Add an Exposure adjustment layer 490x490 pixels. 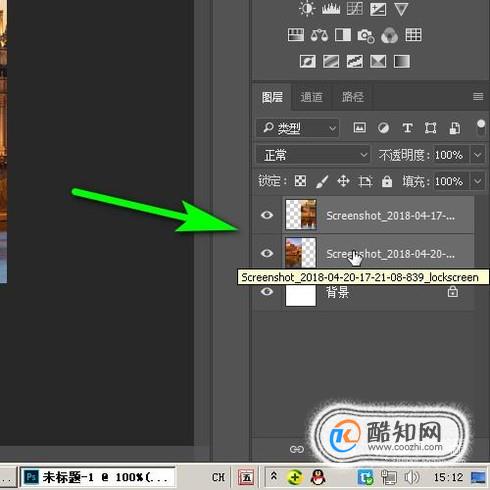click(x=378, y=9)
